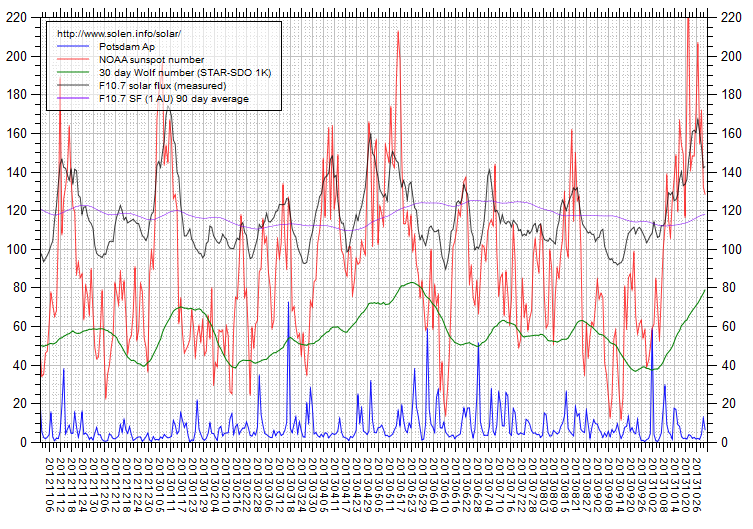Click the date label 20130704

(491, 485)
